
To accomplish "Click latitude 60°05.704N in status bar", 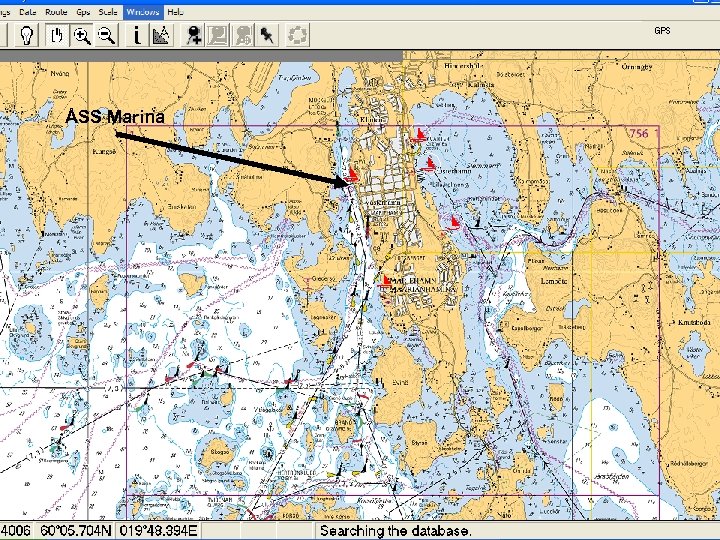I will [x=76, y=531].
